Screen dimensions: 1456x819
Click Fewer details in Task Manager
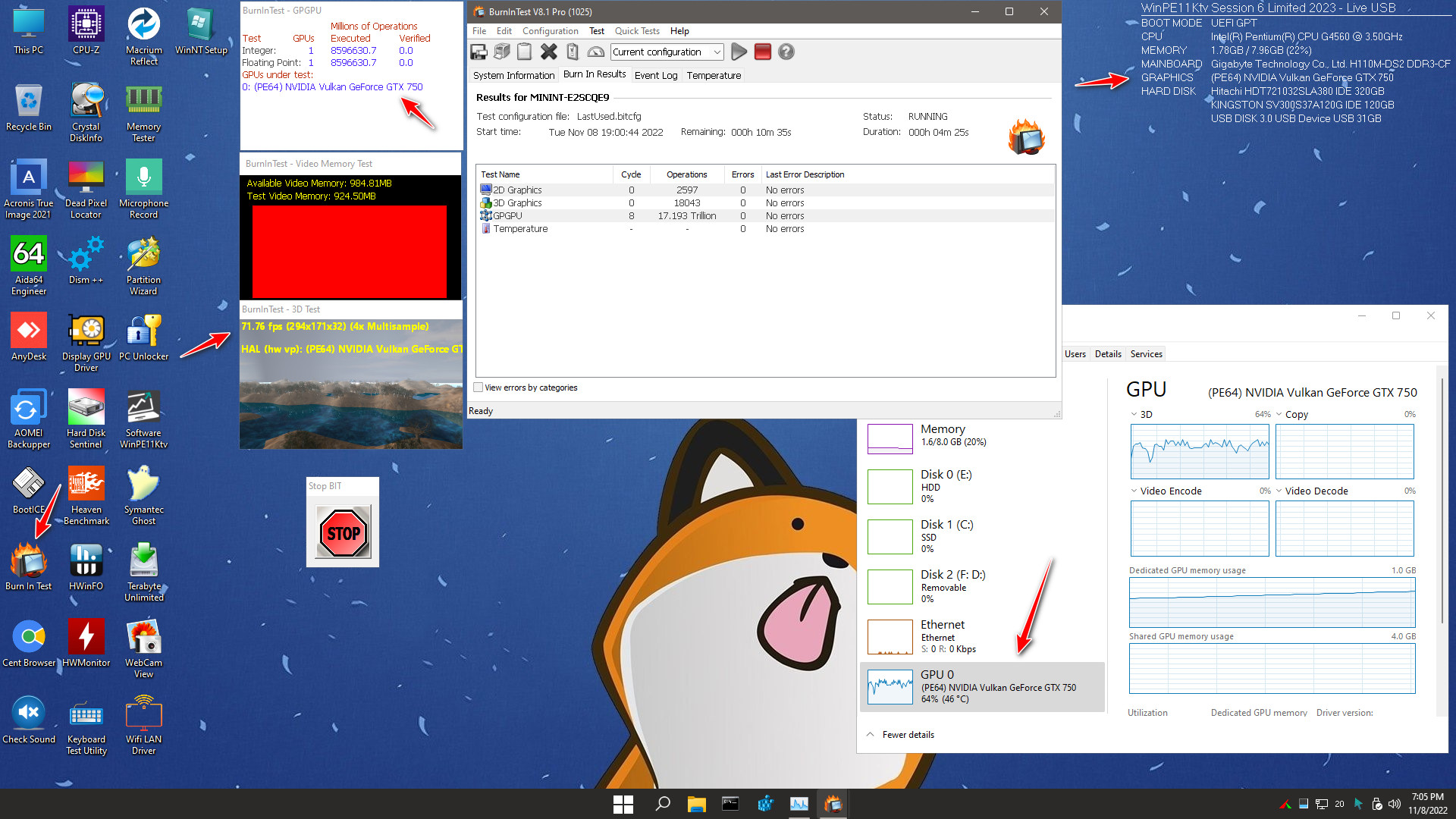point(900,735)
